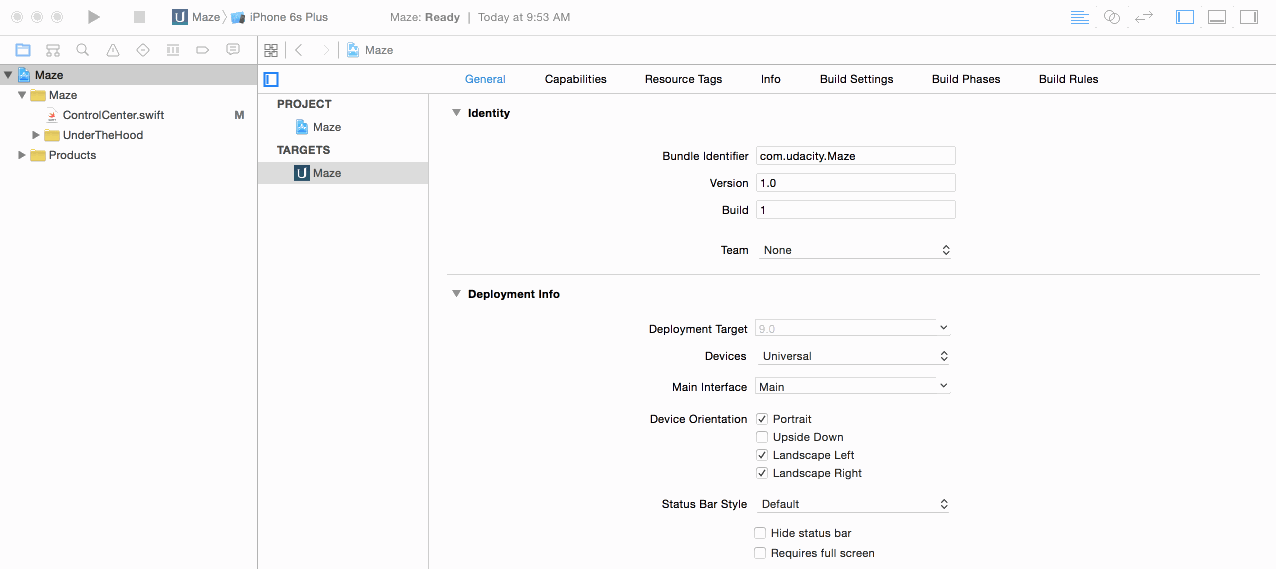This screenshot has width=1276, height=569.
Task: Collapse the Maze group folder
Action: pyautogui.click(x=22, y=95)
